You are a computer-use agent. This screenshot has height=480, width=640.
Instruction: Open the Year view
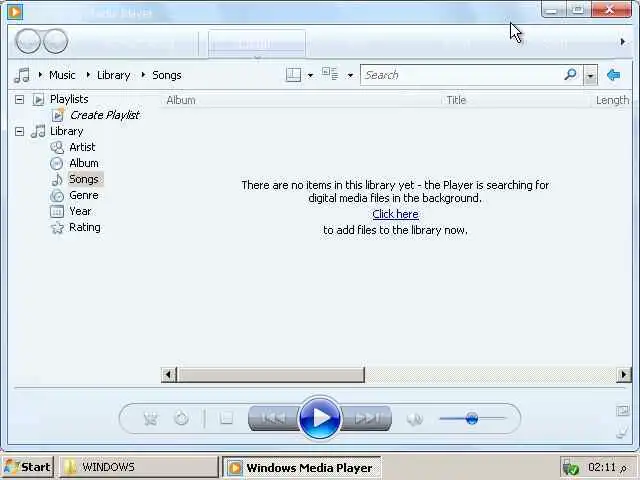pyautogui.click(x=80, y=211)
